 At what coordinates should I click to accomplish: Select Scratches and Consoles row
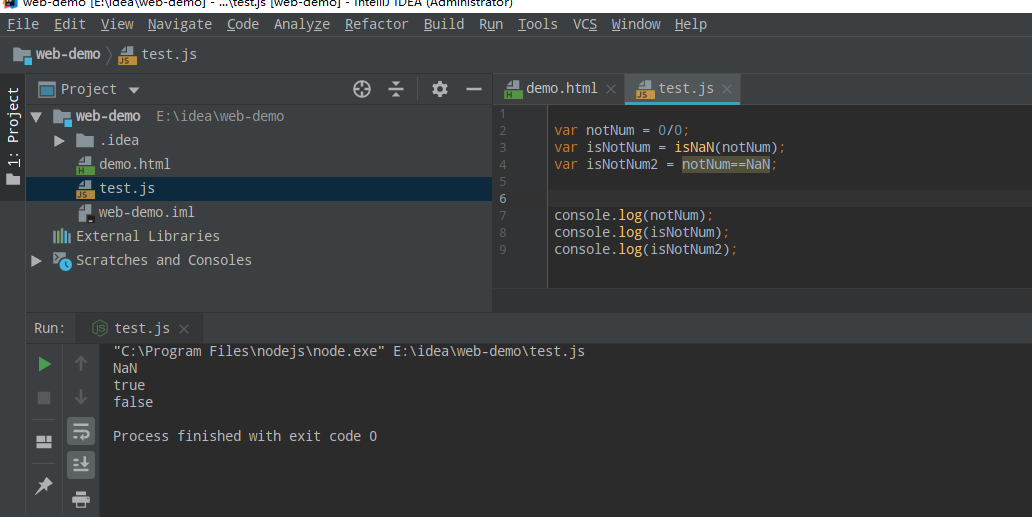coord(259,260)
